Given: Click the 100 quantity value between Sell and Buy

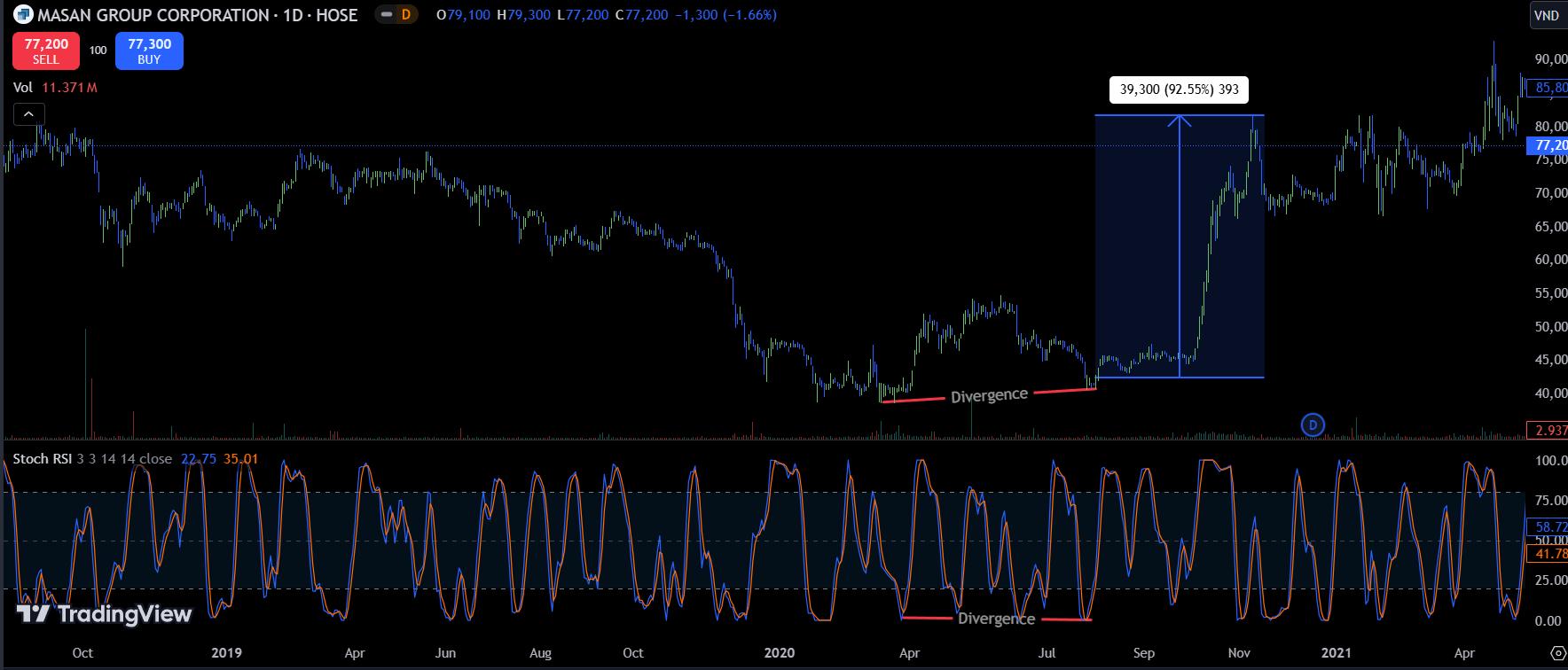Looking at the screenshot, I should click(98, 51).
